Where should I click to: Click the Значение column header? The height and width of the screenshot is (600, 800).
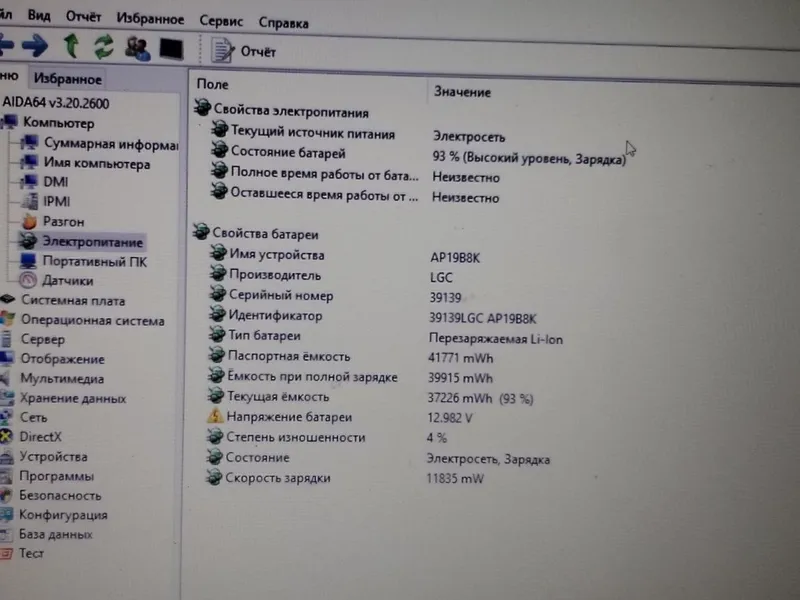click(x=462, y=92)
